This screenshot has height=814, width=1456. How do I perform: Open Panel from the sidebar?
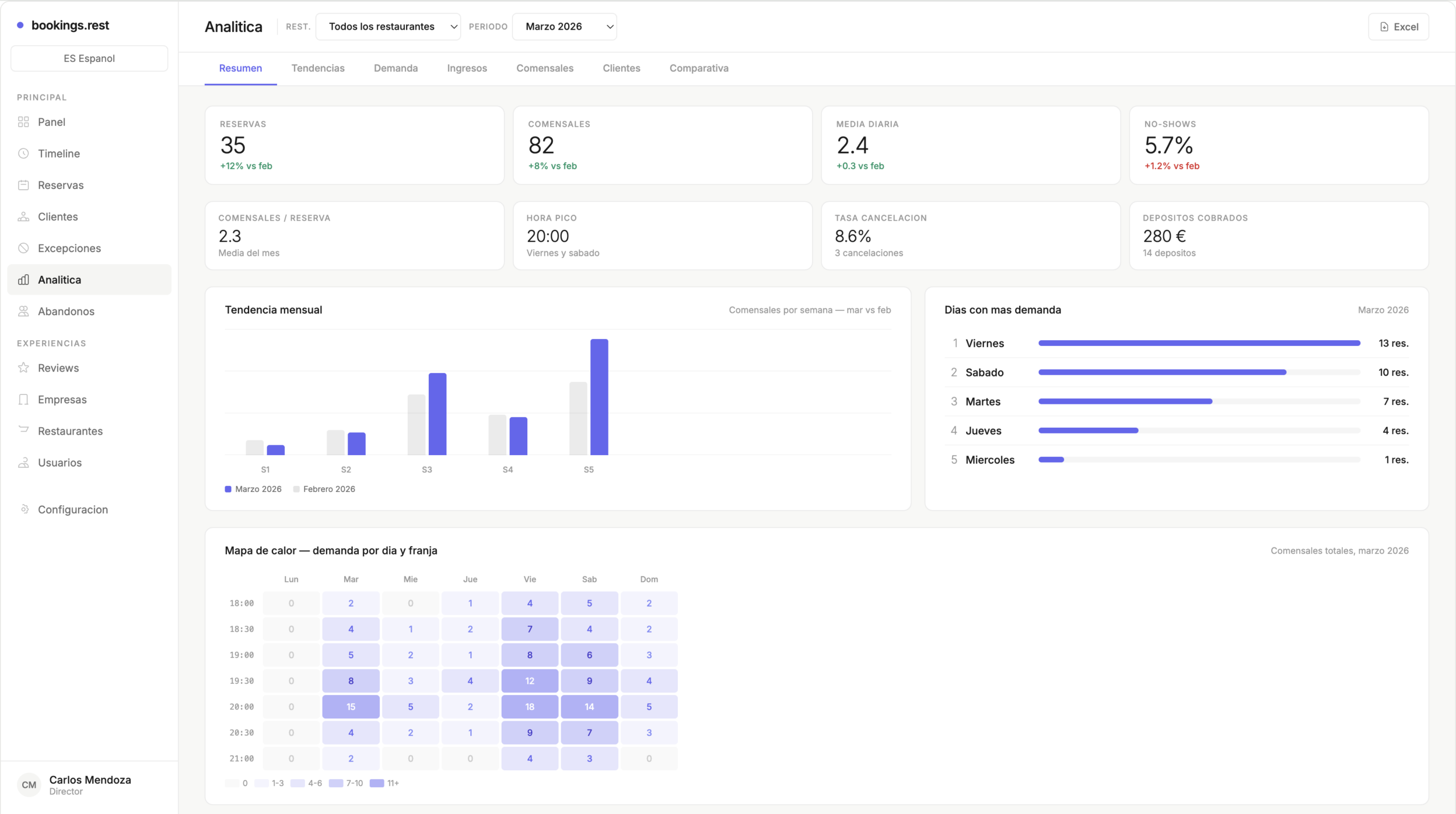89,122
